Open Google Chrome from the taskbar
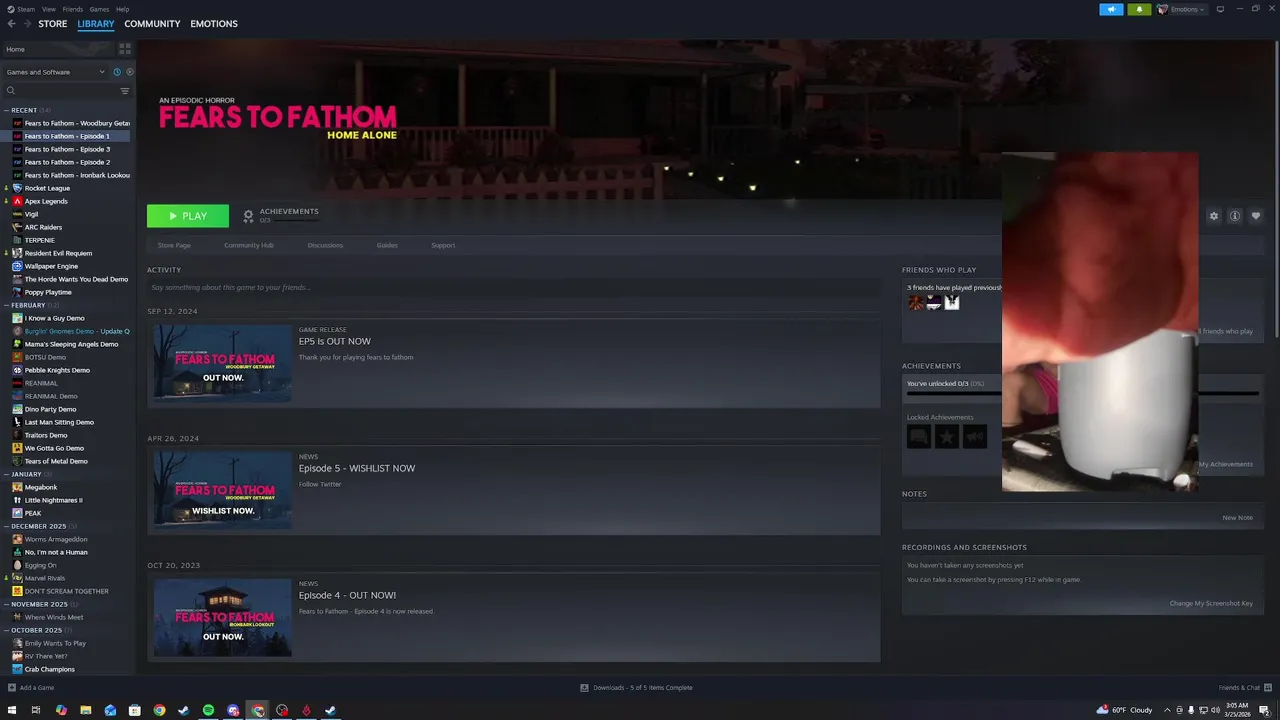This screenshot has width=1280, height=720. pyautogui.click(x=159, y=710)
